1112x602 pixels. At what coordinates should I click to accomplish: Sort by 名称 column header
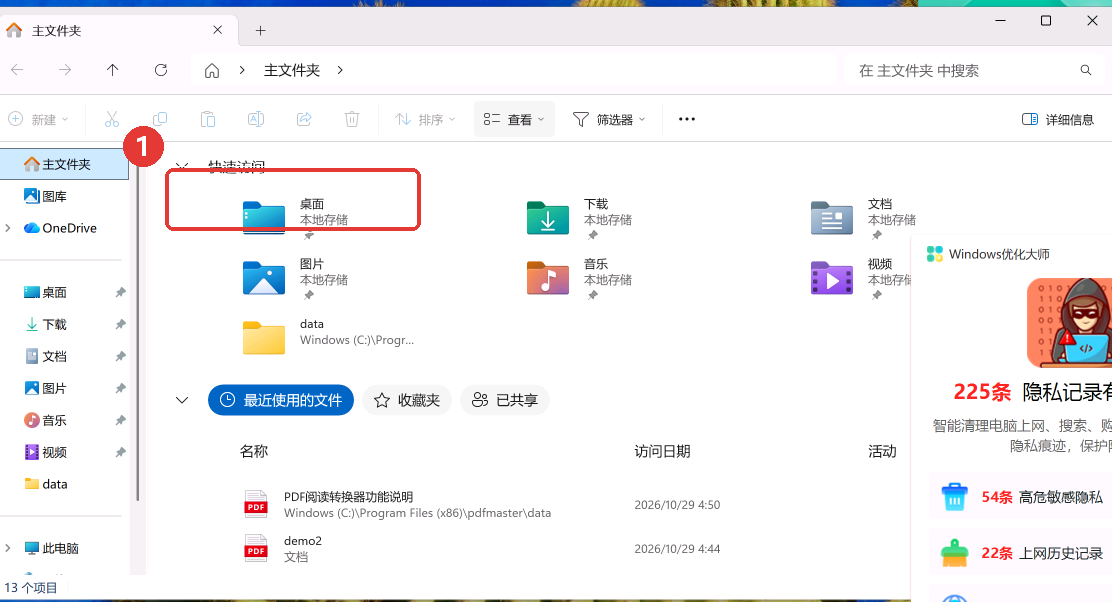(x=254, y=451)
